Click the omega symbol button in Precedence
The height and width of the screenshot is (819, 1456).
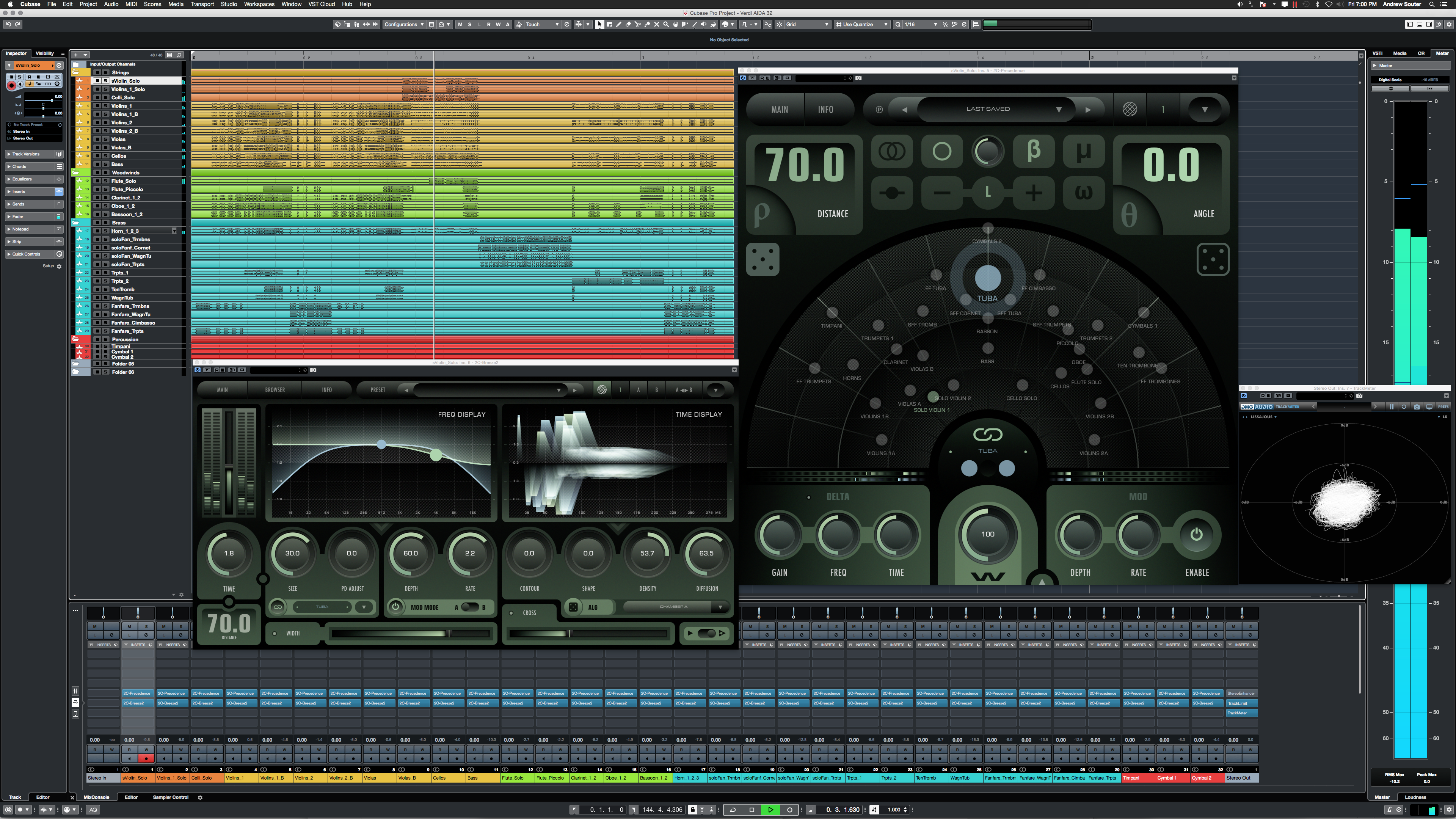1083,193
